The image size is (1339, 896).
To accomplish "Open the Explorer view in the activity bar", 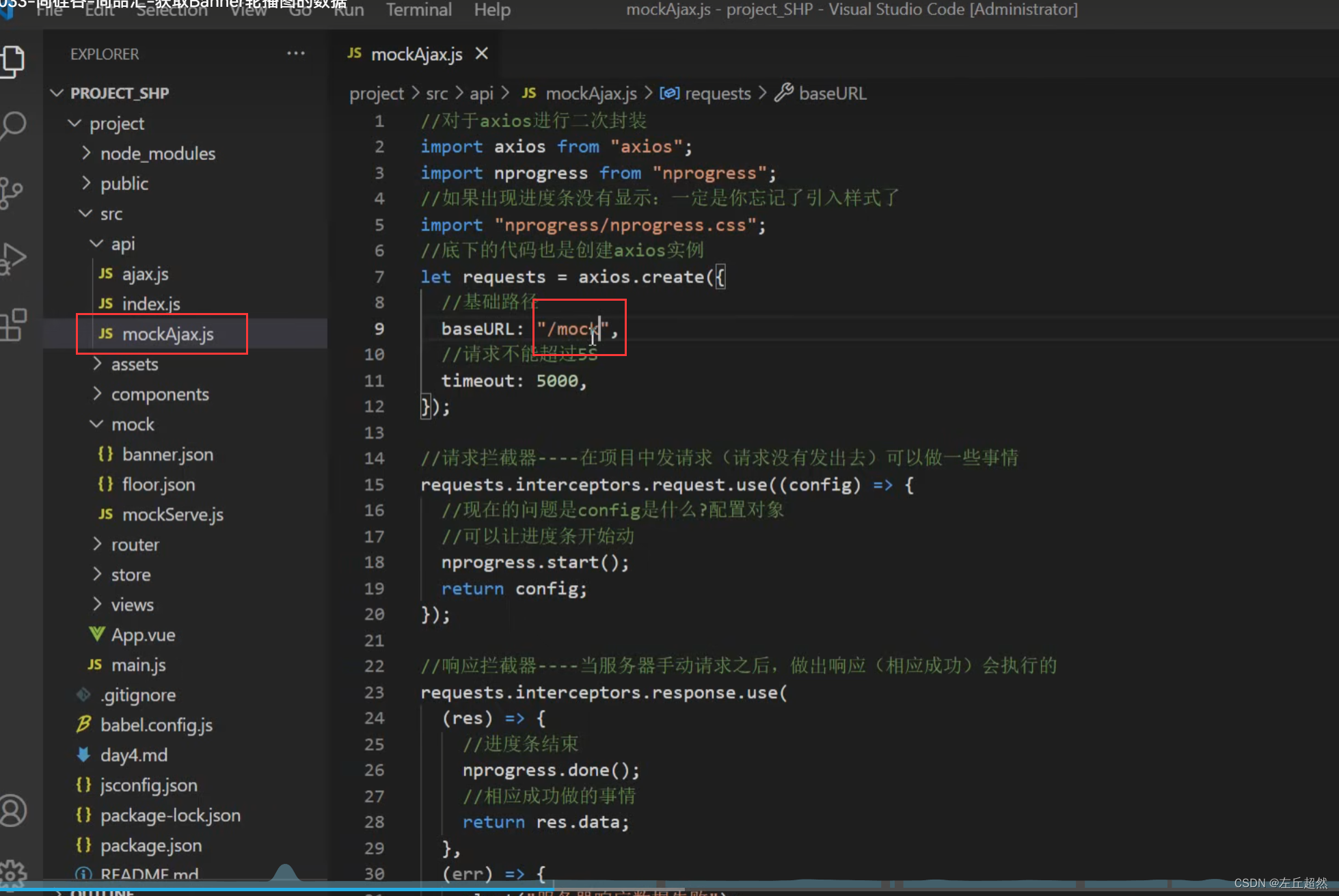I will [14, 62].
